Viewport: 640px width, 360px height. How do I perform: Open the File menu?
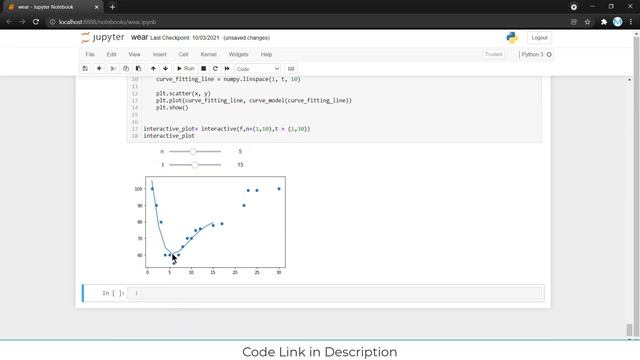pos(90,54)
